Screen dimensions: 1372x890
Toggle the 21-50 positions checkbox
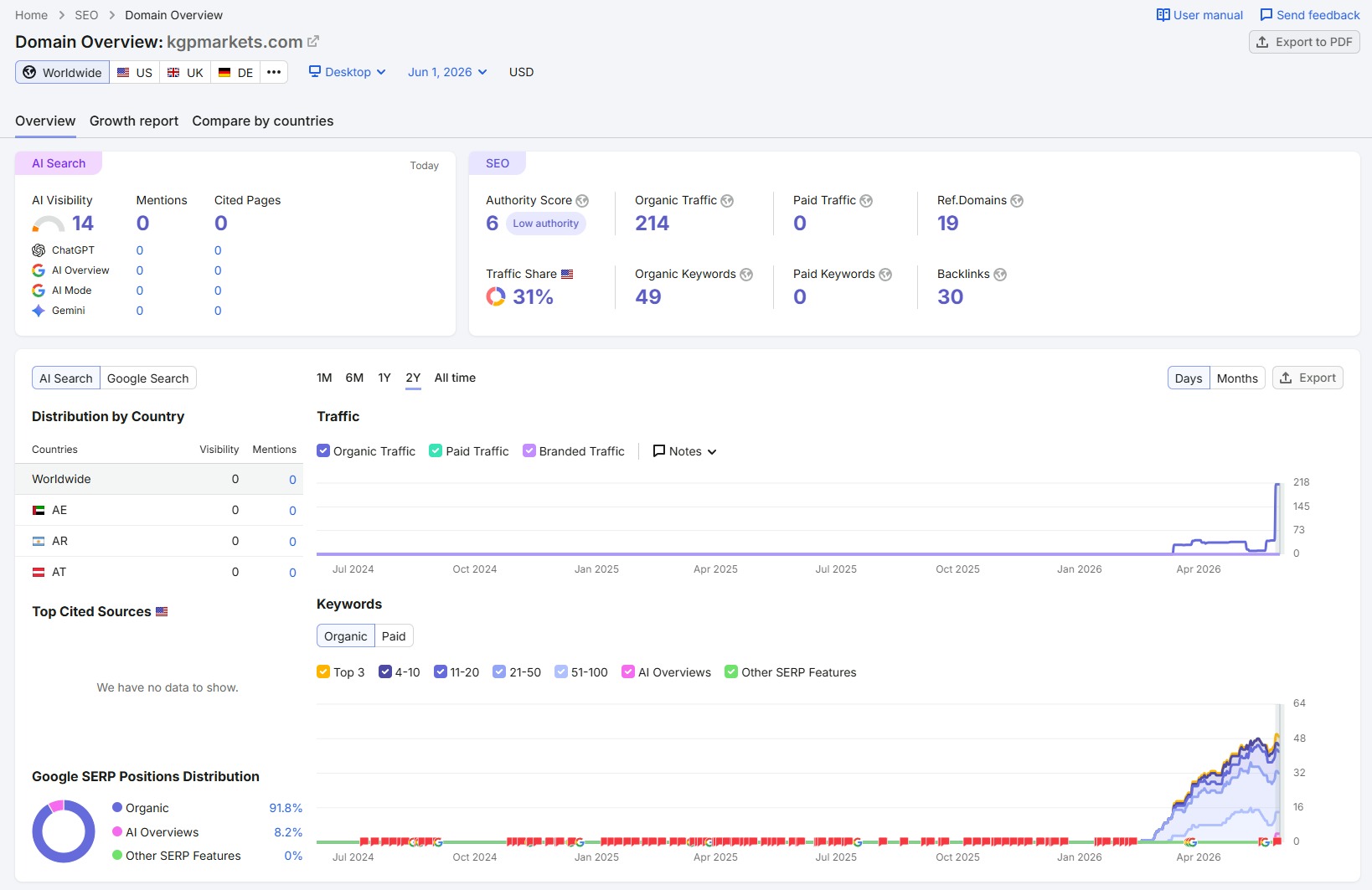(x=499, y=671)
